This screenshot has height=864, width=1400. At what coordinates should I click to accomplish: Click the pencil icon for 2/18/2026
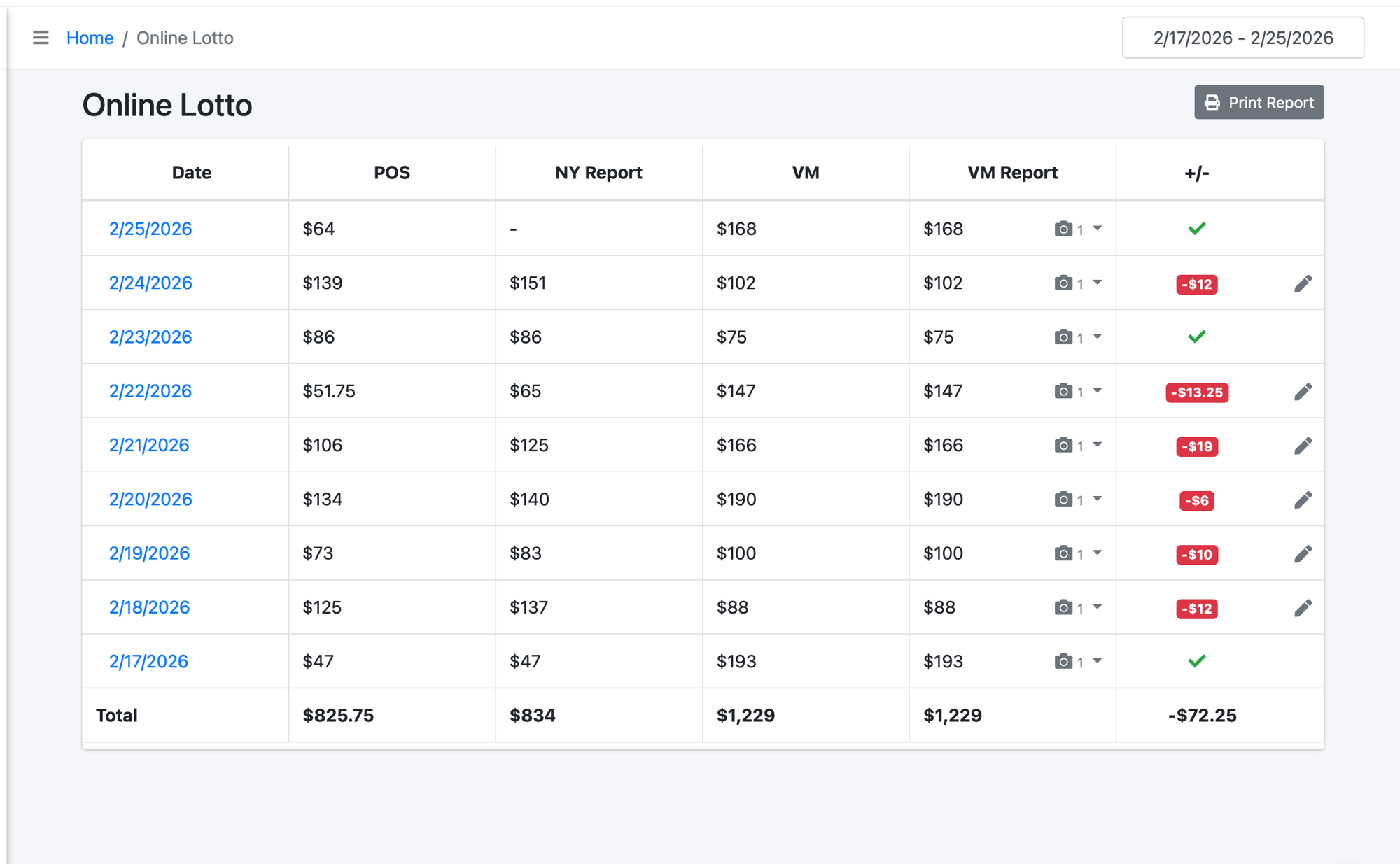click(x=1303, y=608)
